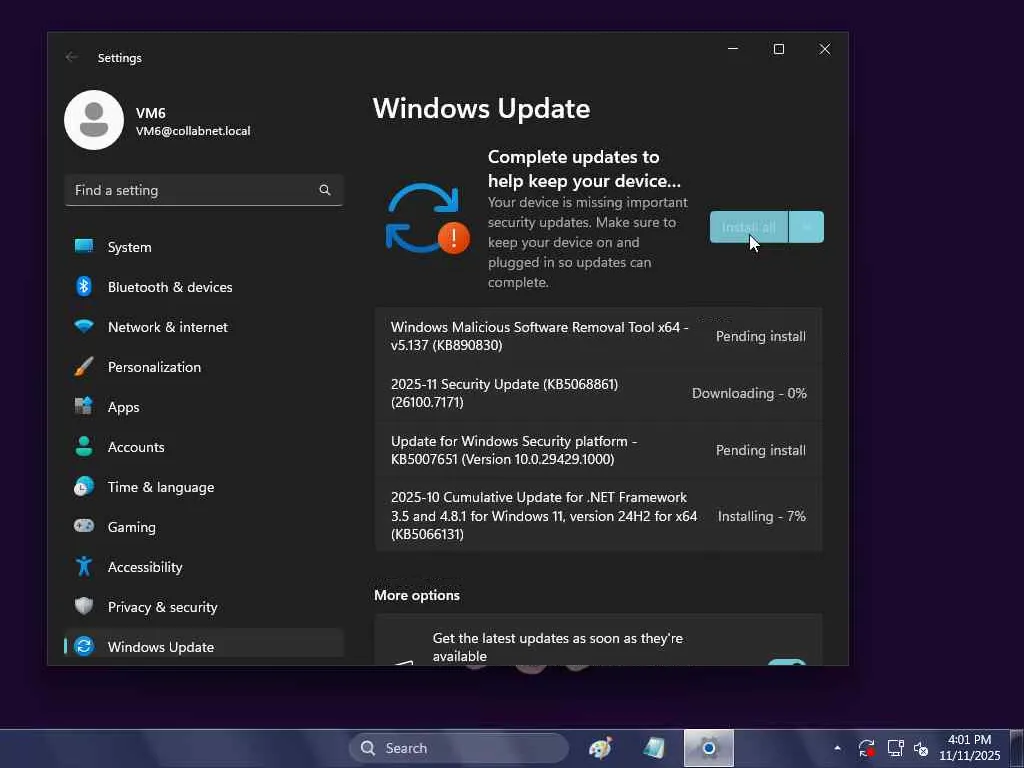Open the Apps settings page
1024x768 pixels.
(204, 407)
